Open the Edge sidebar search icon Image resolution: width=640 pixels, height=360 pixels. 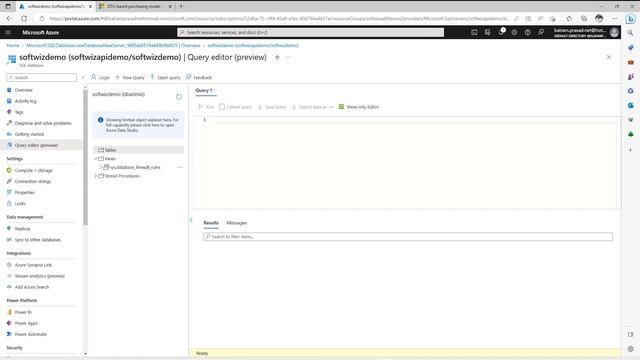(x=631, y=33)
